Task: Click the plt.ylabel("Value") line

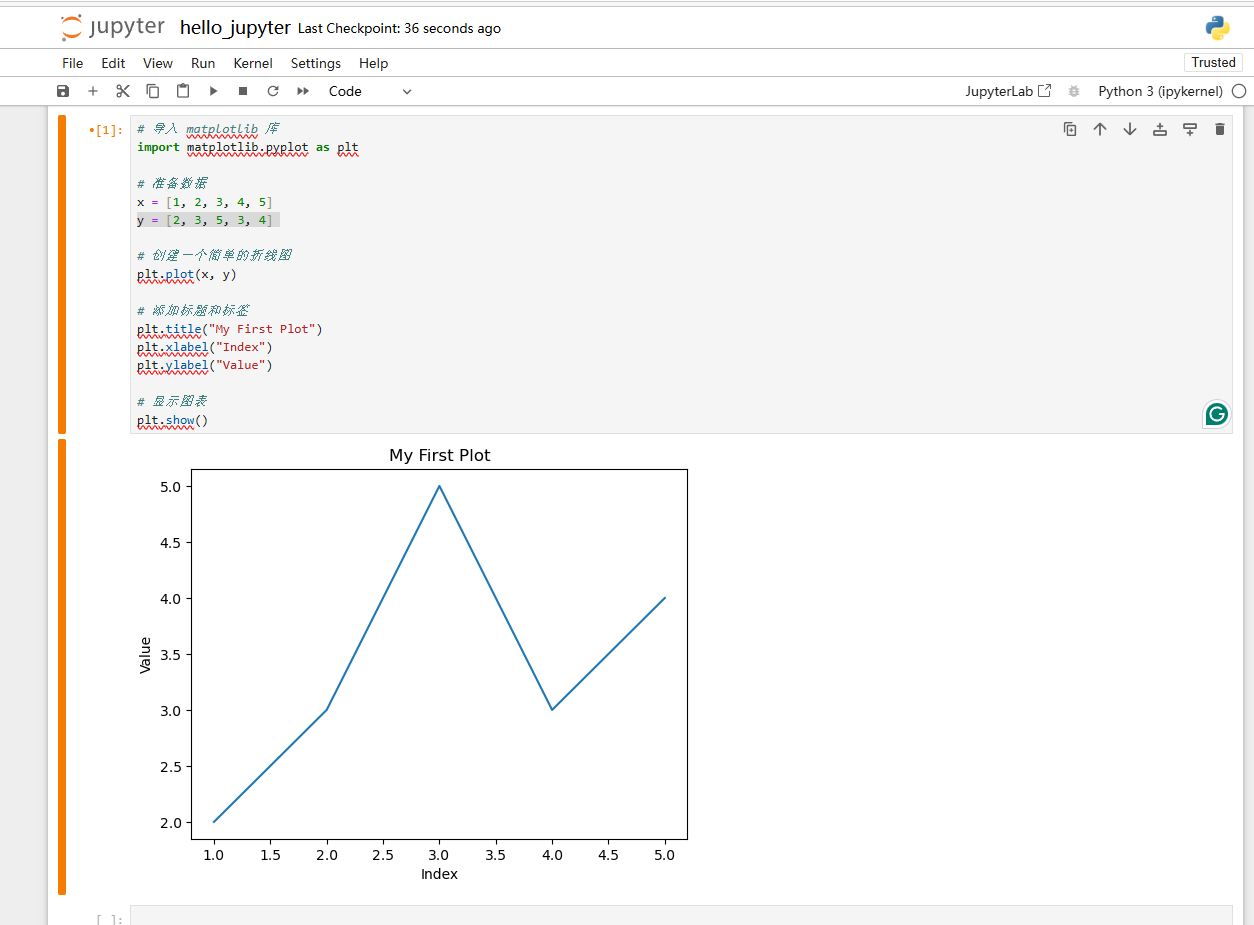Action: (x=205, y=365)
